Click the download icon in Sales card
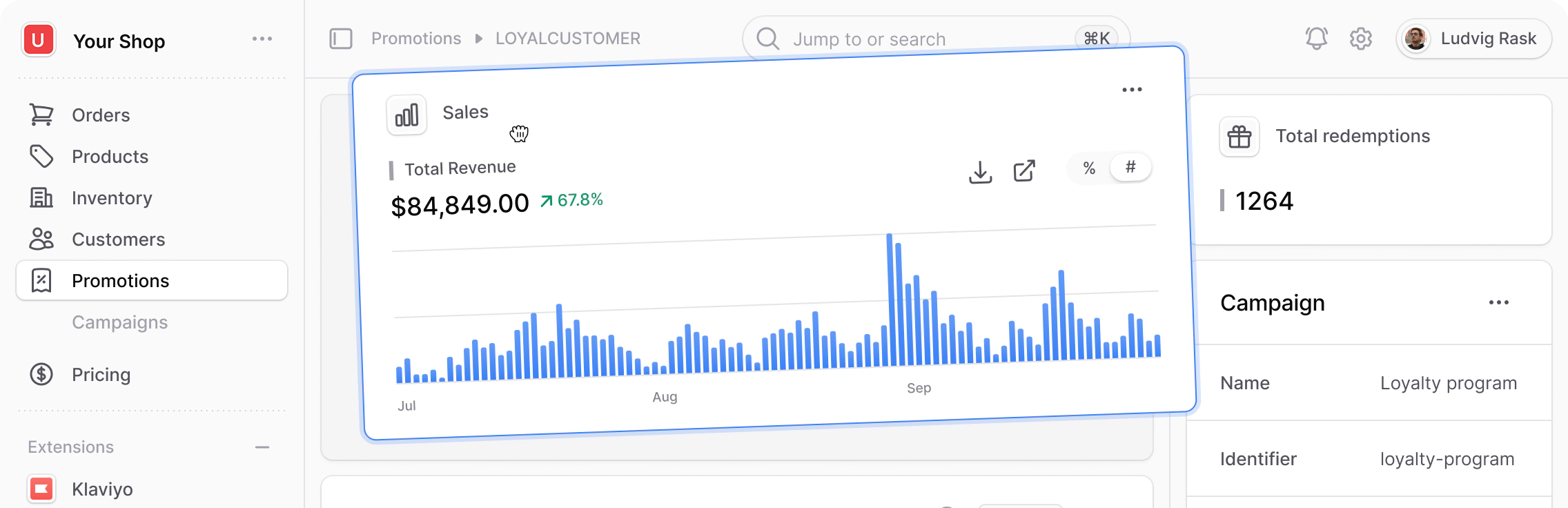This screenshot has height=508, width=1568. coord(980,172)
